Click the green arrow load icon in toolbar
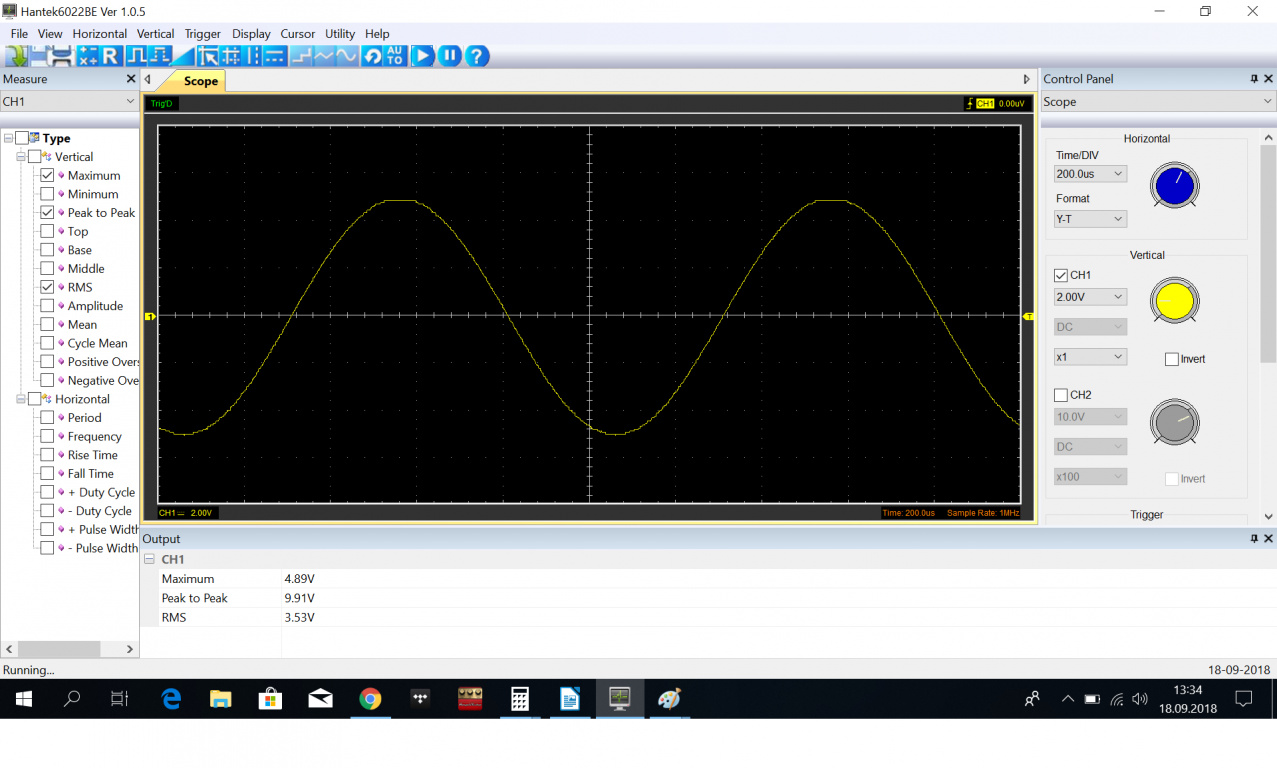The image size is (1277, 768). (x=16, y=56)
